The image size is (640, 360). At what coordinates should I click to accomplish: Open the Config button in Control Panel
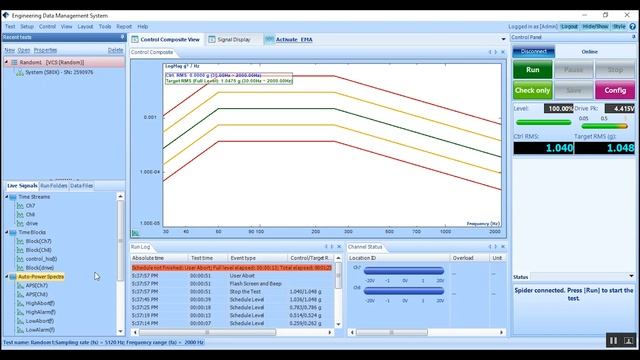point(615,90)
